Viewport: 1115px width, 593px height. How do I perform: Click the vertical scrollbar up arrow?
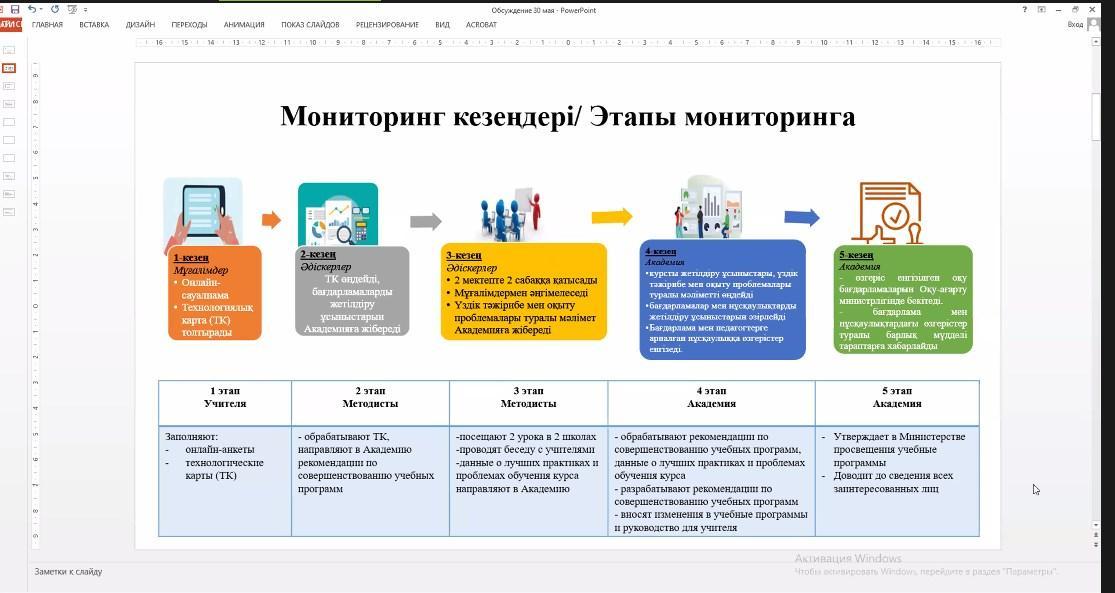point(1096,43)
